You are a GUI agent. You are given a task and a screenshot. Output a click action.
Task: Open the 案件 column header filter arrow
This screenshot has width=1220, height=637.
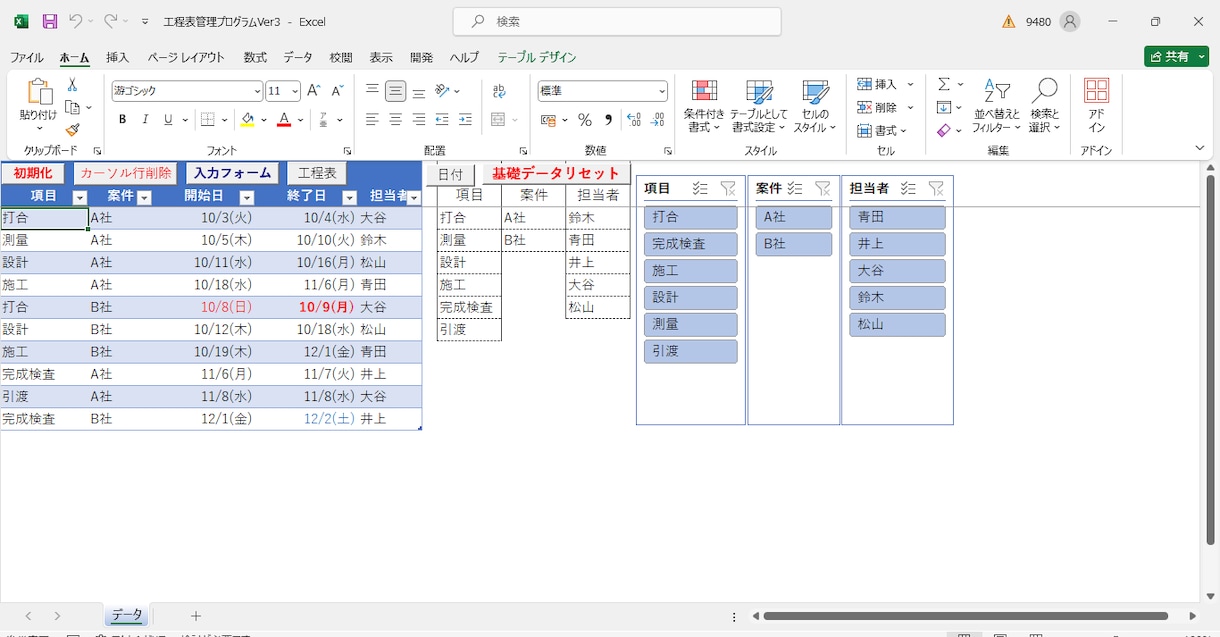tap(143, 197)
